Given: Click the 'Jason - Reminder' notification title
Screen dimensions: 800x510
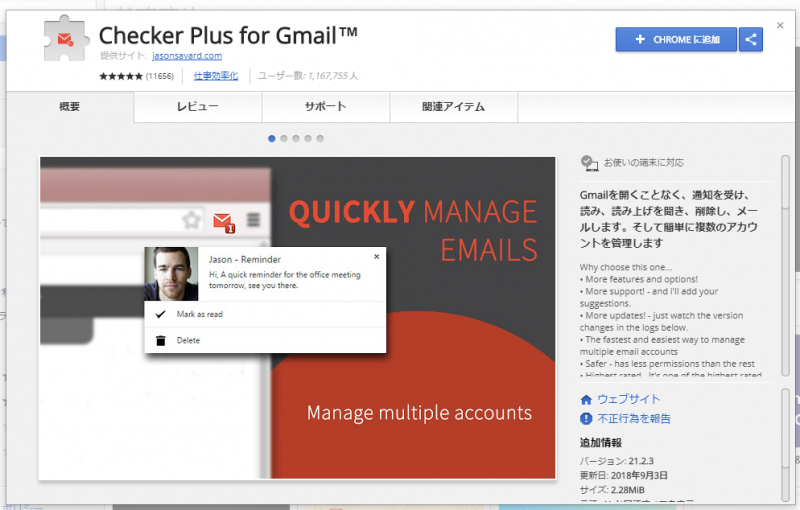Looking at the screenshot, I should pos(244,259).
